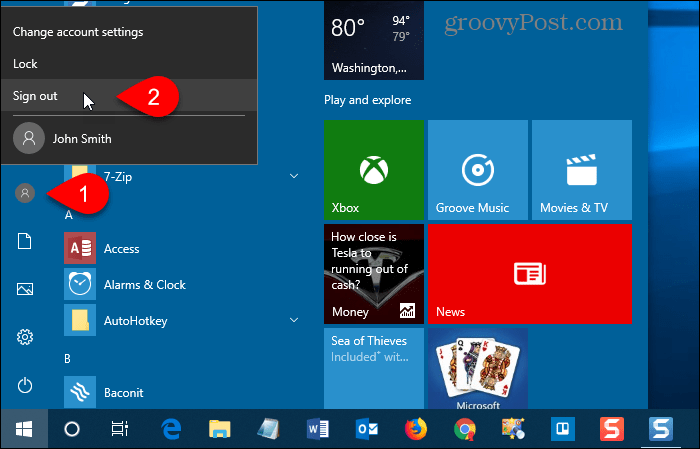Open Cortana circle on the taskbar
The height and width of the screenshot is (449, 700).
click(x=72, y=429)
